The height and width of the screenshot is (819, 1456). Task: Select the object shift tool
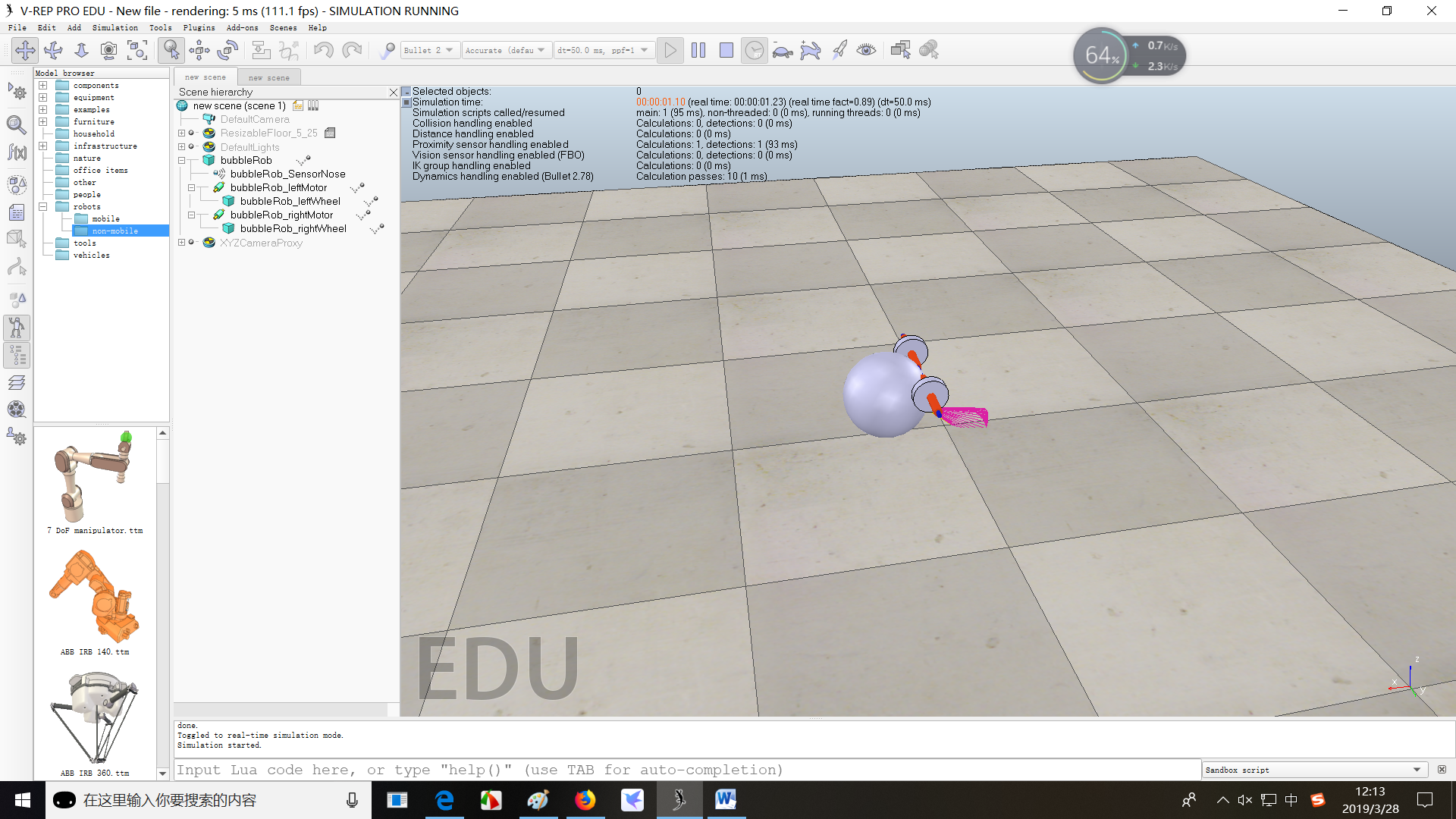(x=199, y=50)
